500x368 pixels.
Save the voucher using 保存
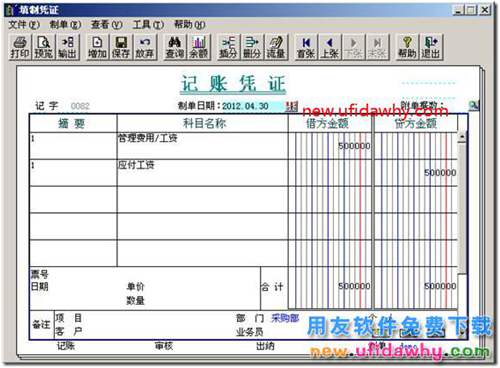(x=121, y=47)
